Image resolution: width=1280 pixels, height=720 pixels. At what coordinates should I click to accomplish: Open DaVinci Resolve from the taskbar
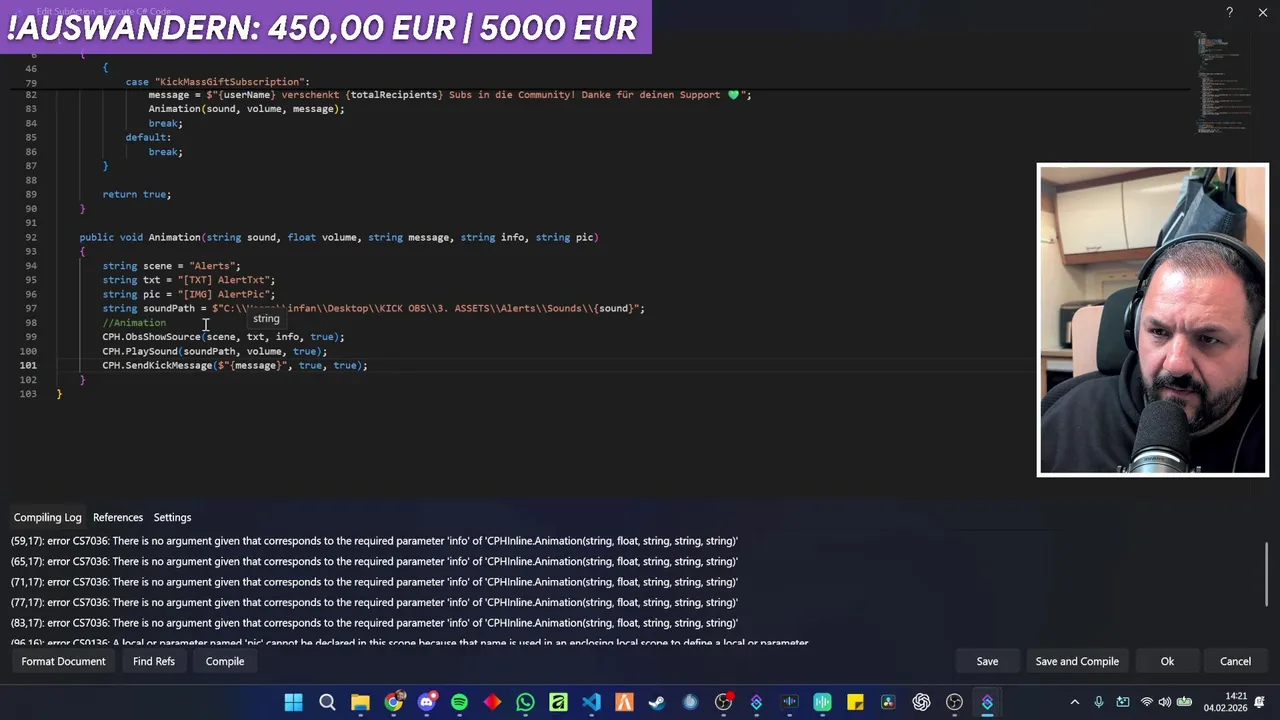coord(888,702)
